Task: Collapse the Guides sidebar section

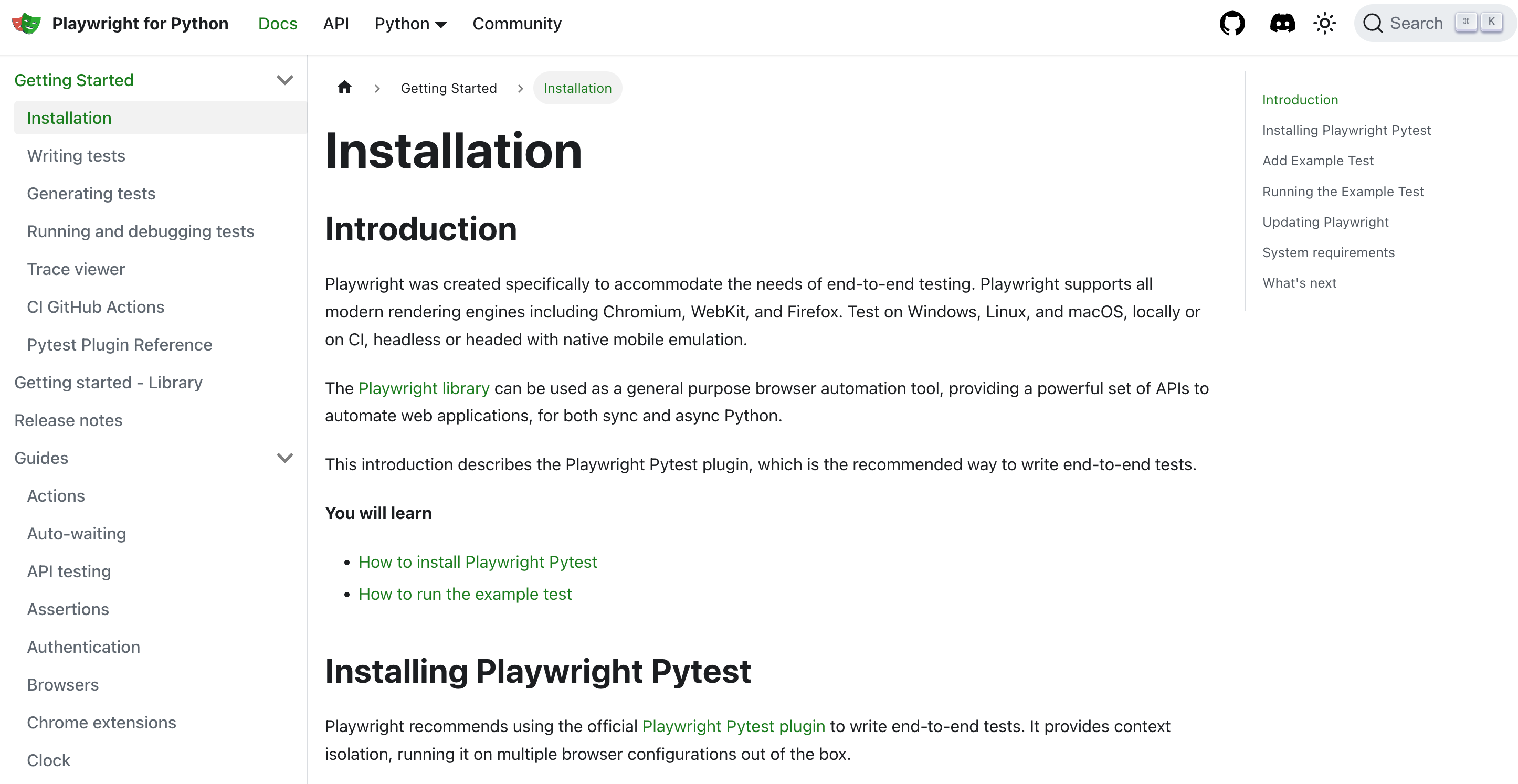Action: (284, 458)
